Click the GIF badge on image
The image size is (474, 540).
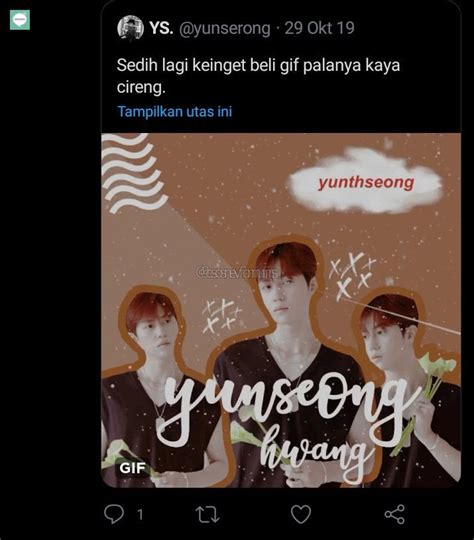tap(132, 468)
